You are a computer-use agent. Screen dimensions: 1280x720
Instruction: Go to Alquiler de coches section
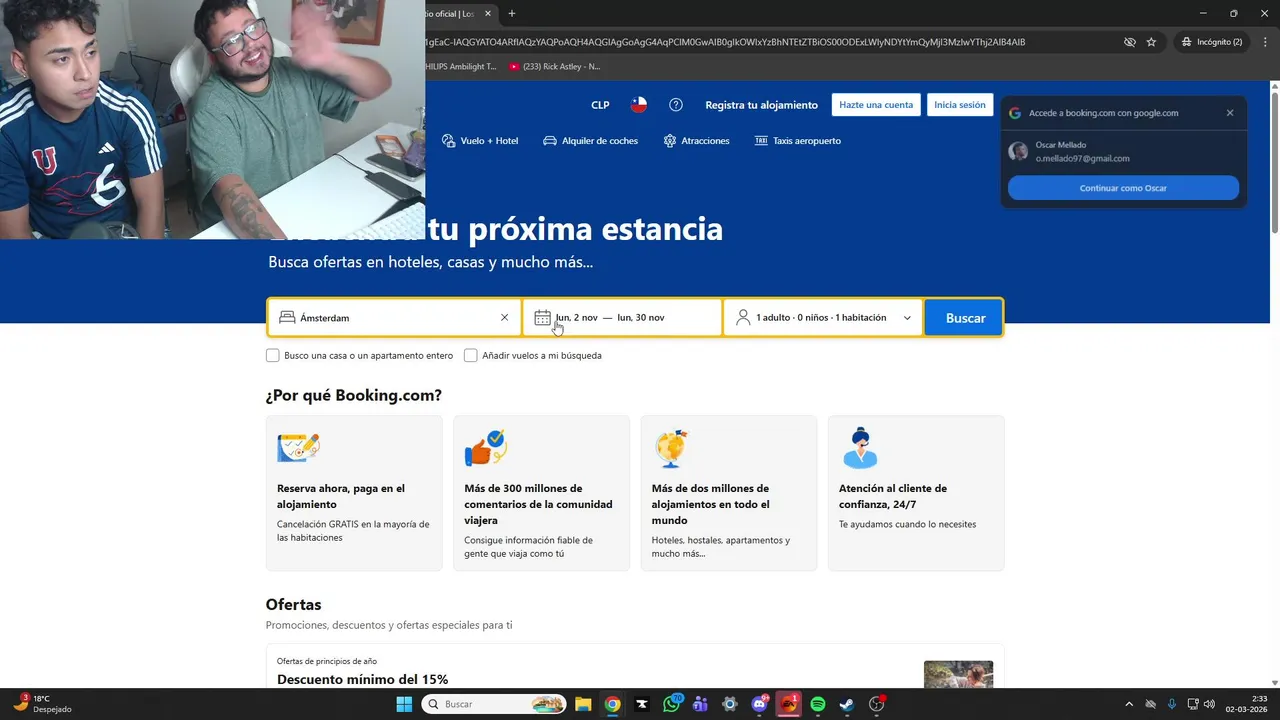(590, 141)
